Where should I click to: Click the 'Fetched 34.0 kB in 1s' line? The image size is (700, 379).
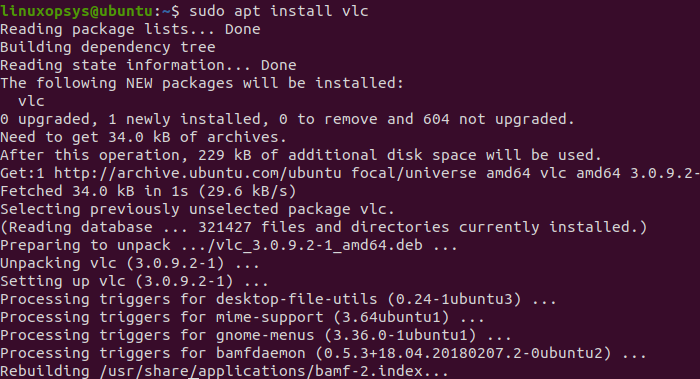[x=148, y=191]
